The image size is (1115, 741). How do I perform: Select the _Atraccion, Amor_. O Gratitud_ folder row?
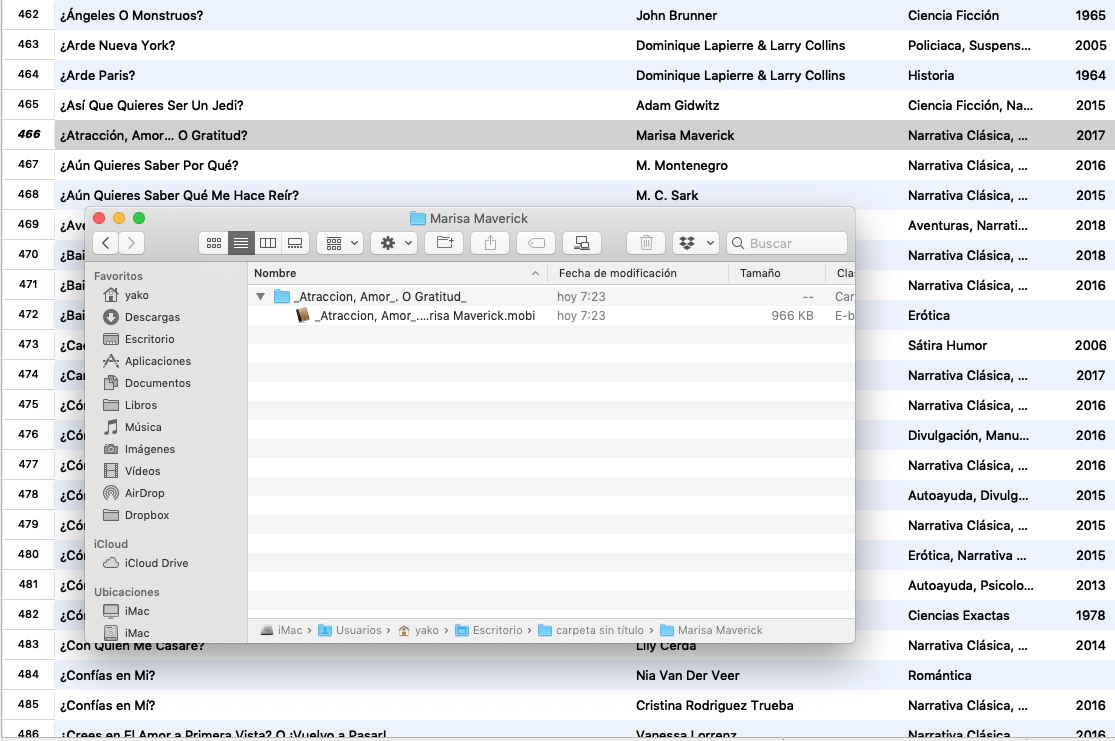(x=551, y=297)
